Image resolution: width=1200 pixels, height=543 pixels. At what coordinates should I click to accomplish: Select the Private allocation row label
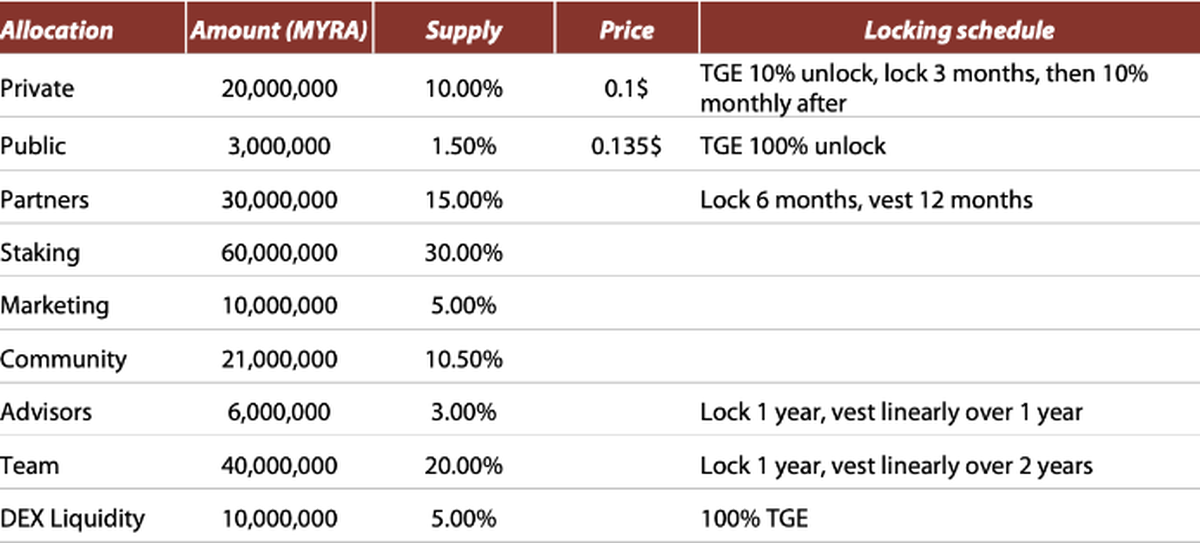[x=38, y=88]
